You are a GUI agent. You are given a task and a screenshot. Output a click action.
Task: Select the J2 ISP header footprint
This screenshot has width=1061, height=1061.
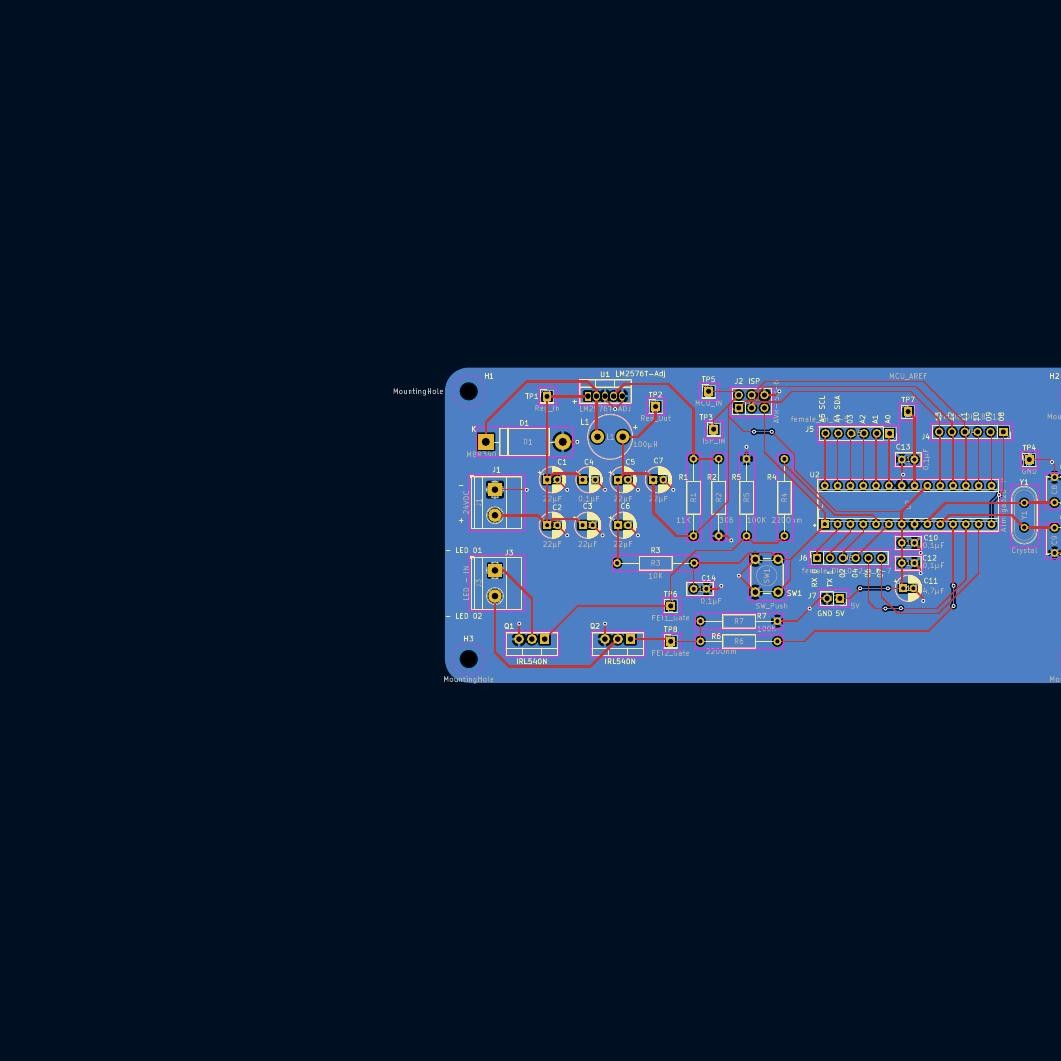(752, 401)
